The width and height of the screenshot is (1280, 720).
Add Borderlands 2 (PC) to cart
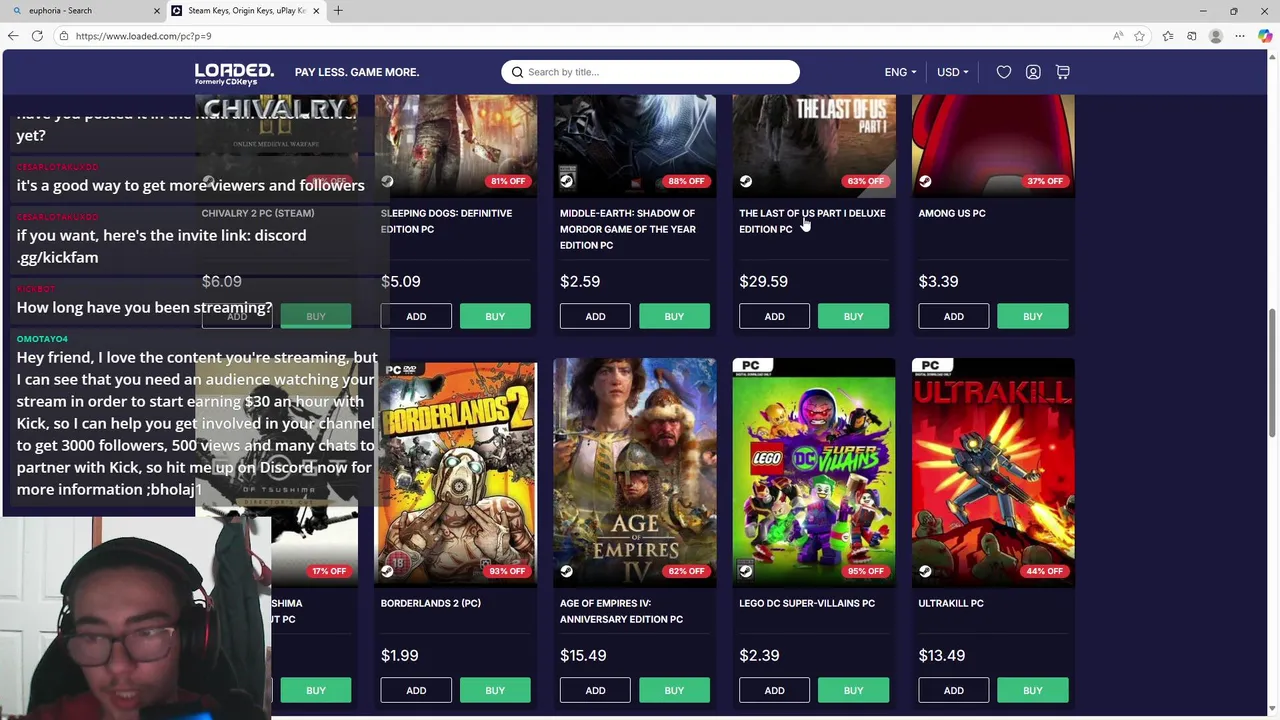(x=416, y=690)
